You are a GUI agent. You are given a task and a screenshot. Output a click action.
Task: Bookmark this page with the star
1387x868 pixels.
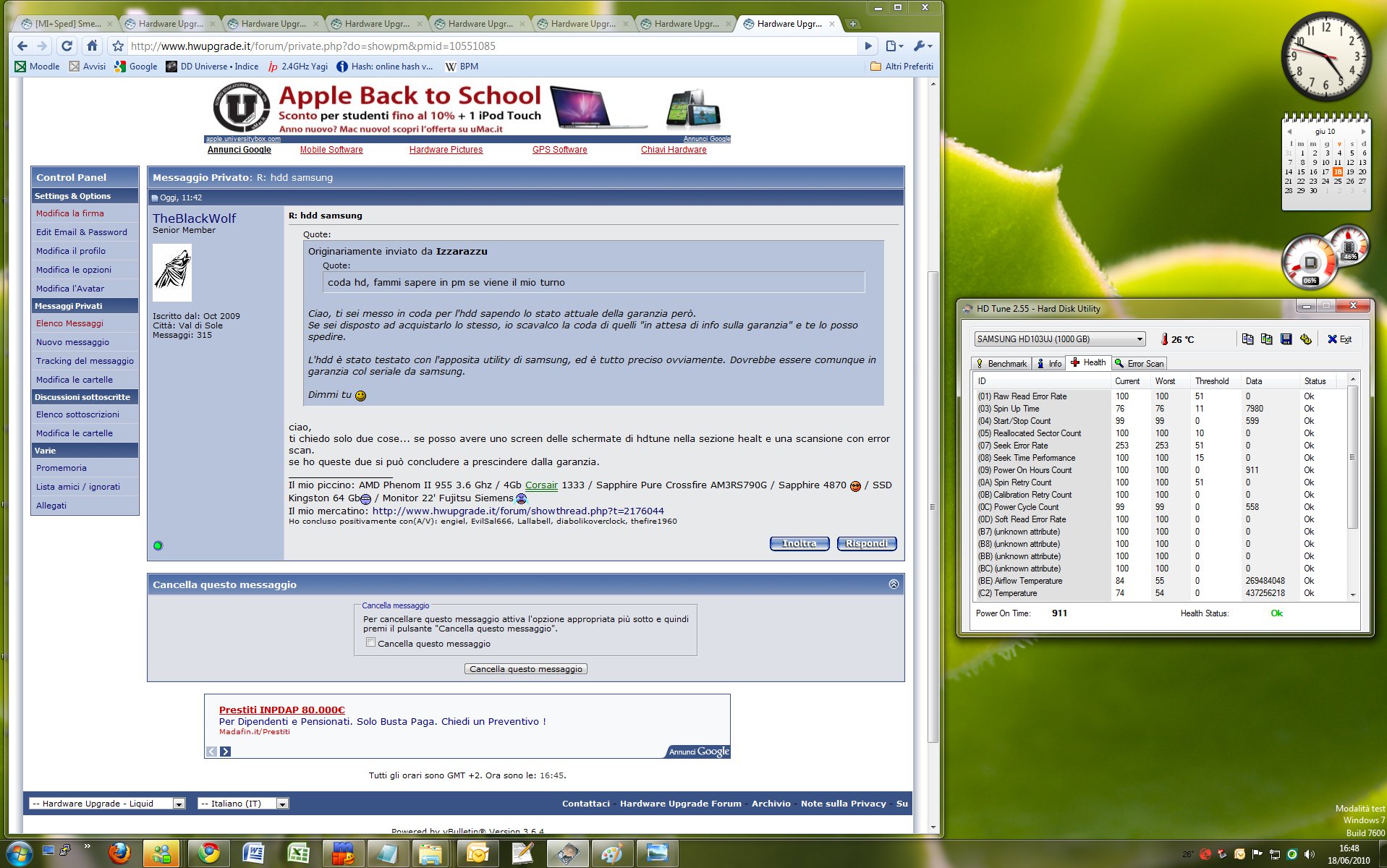click(x=118, y=46)
